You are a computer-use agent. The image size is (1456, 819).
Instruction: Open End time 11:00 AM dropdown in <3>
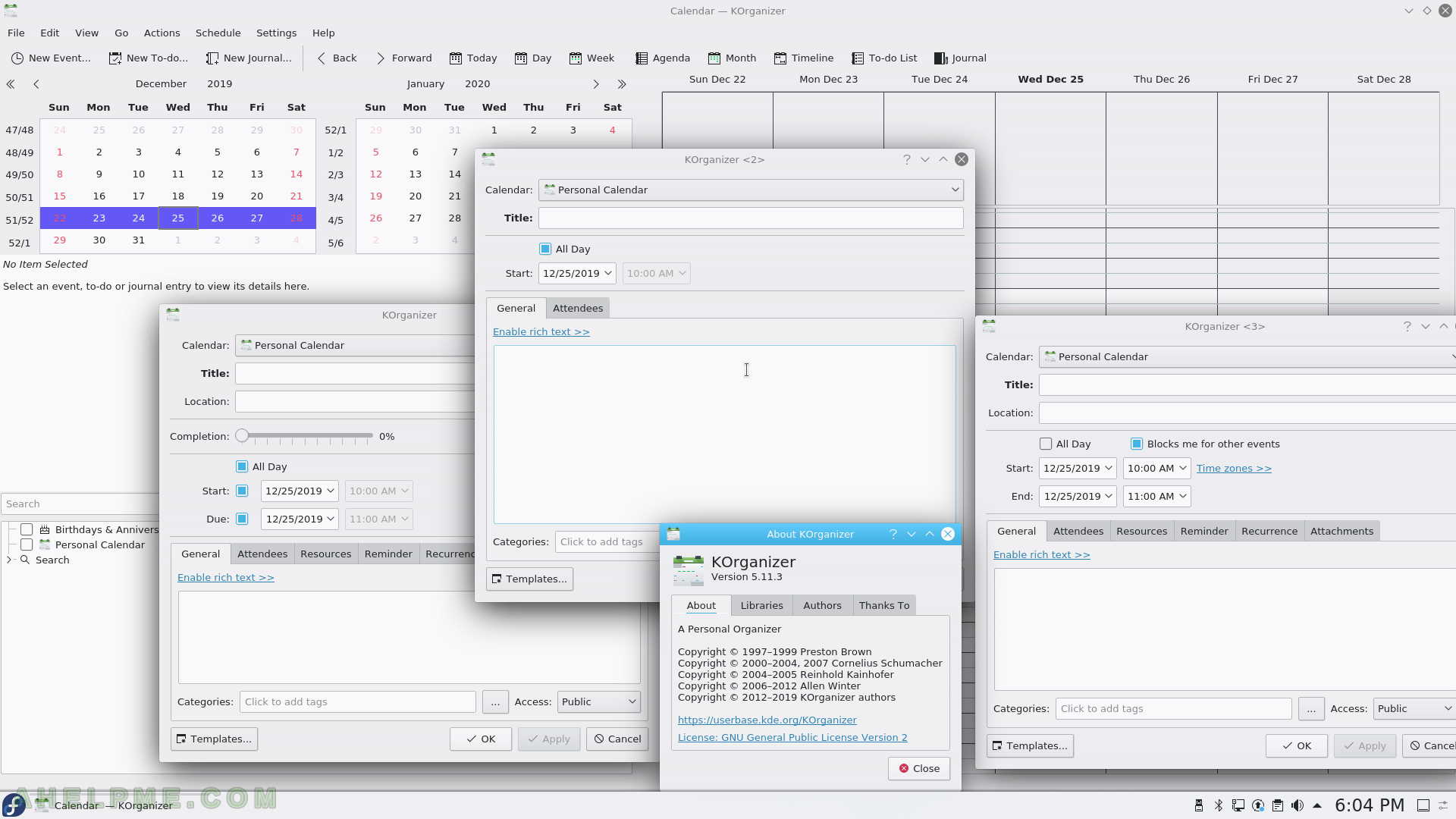[x=1156, y=496]
